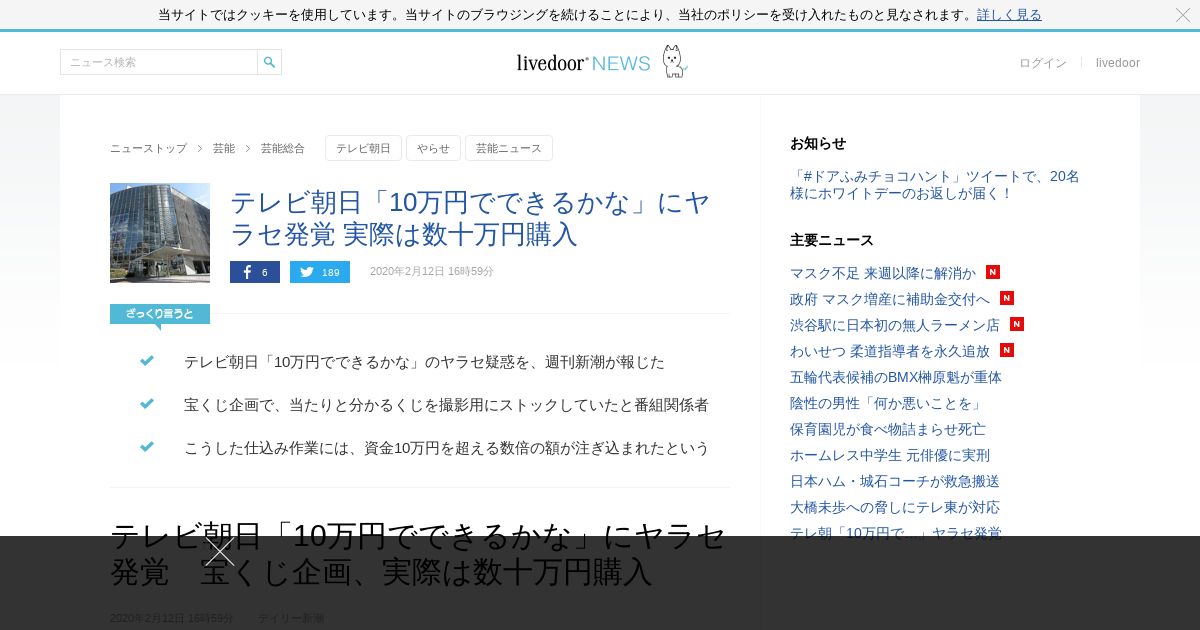Click the 主要ニュース sidebar heading
This screenshot has width=1200, height=630.
pyautogui.click(x=832, y=240)
